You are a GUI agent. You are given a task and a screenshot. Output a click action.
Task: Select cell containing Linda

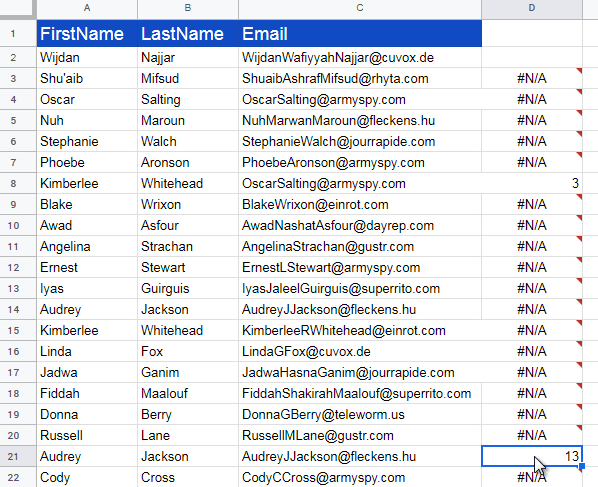(87, 351)
